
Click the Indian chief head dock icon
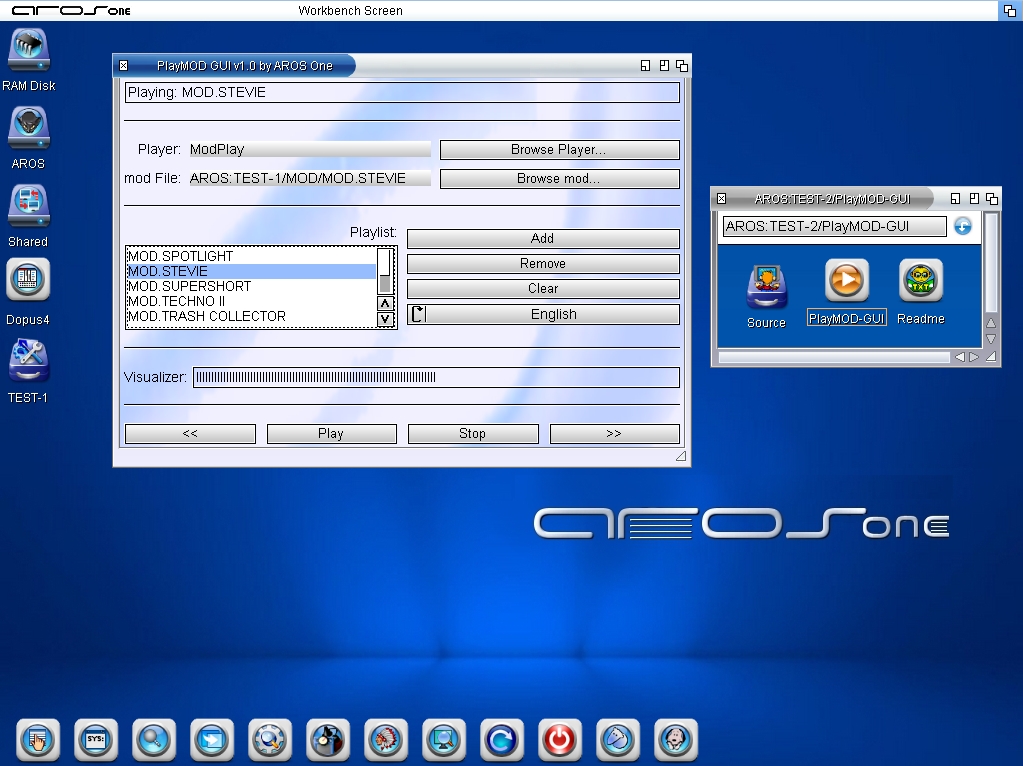pos(386,740)
